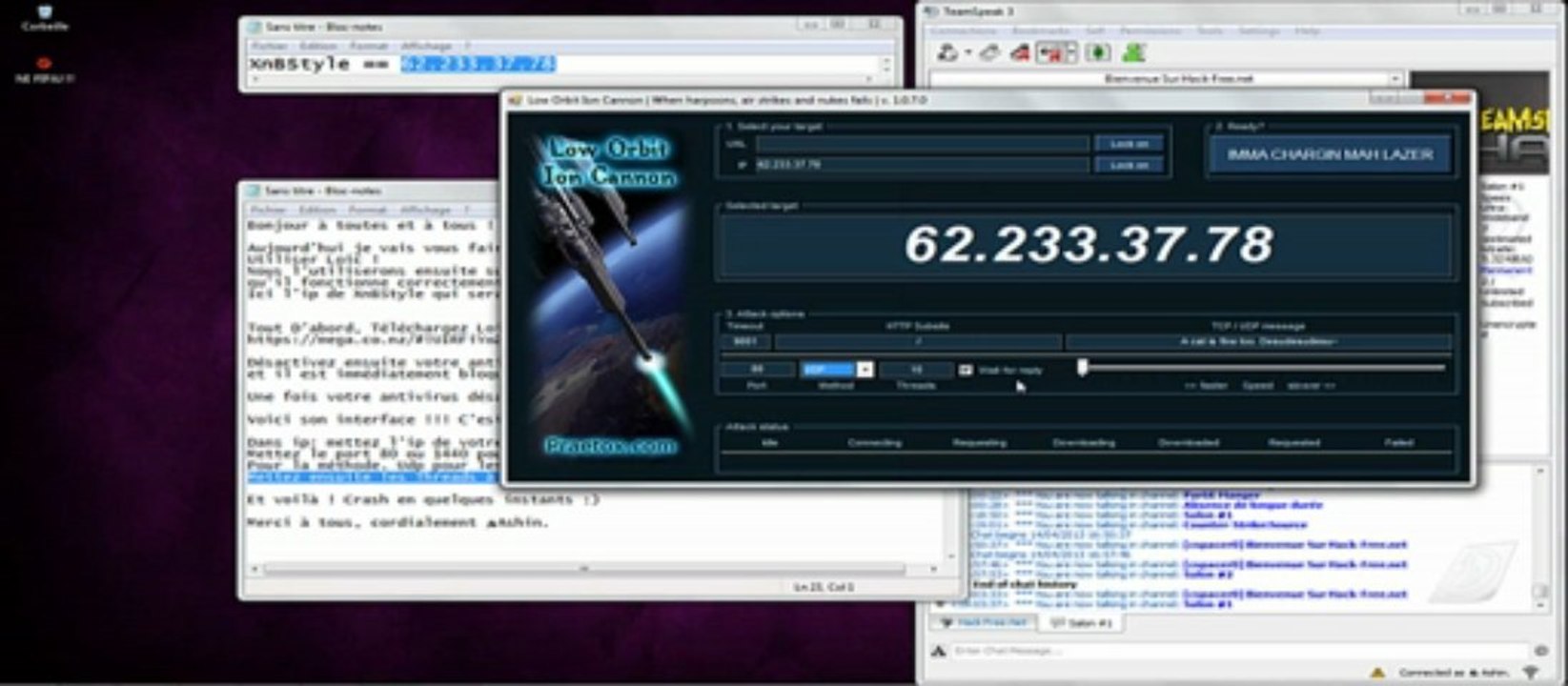
Task: Toggle the 'Wait for reply' checkbox
Action: pos(965,370)
